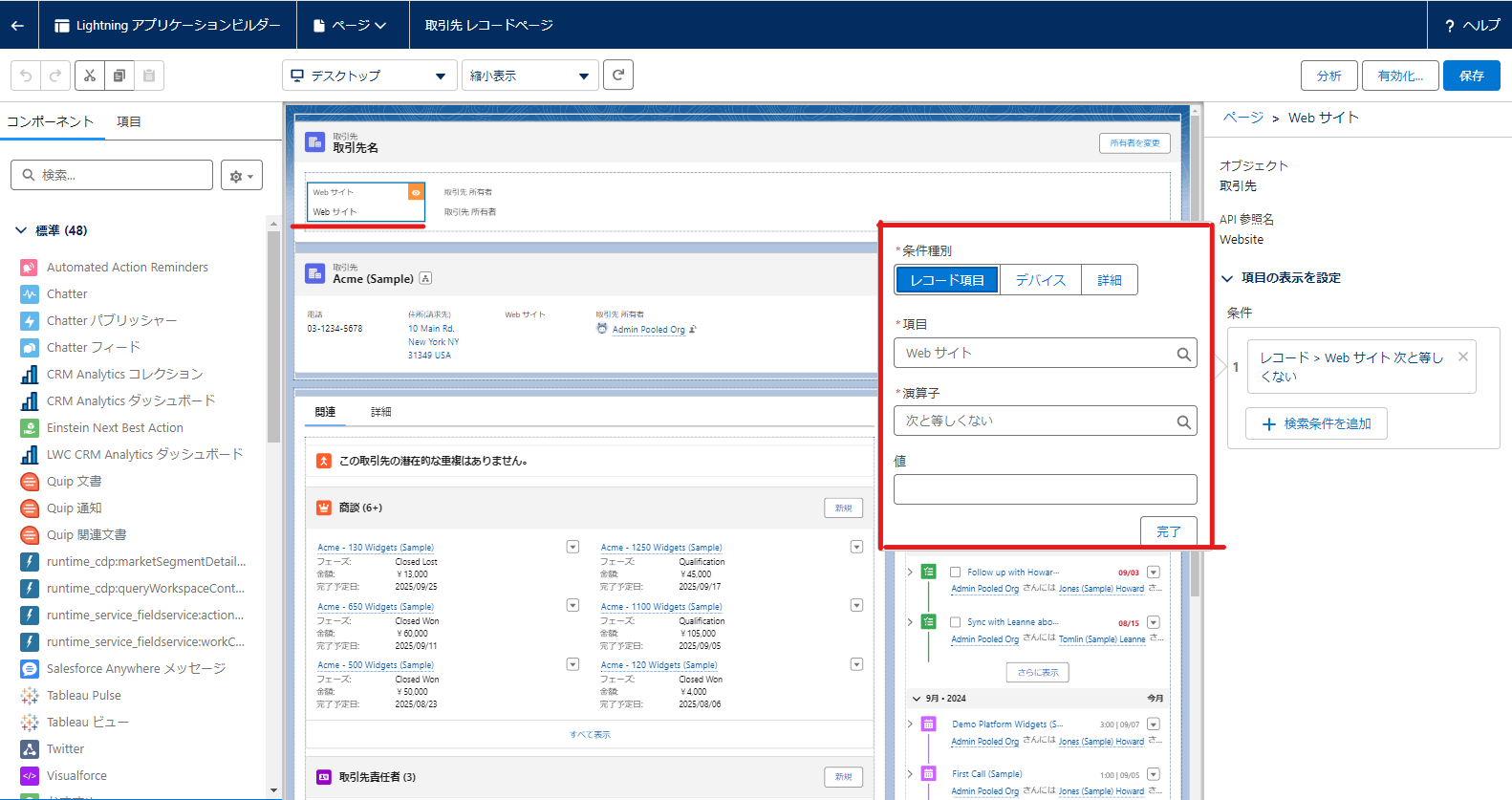This screenshot has width=1512, height=800.
Task: Click the ページ breadcrumb link
Action: click(1242, 118)
